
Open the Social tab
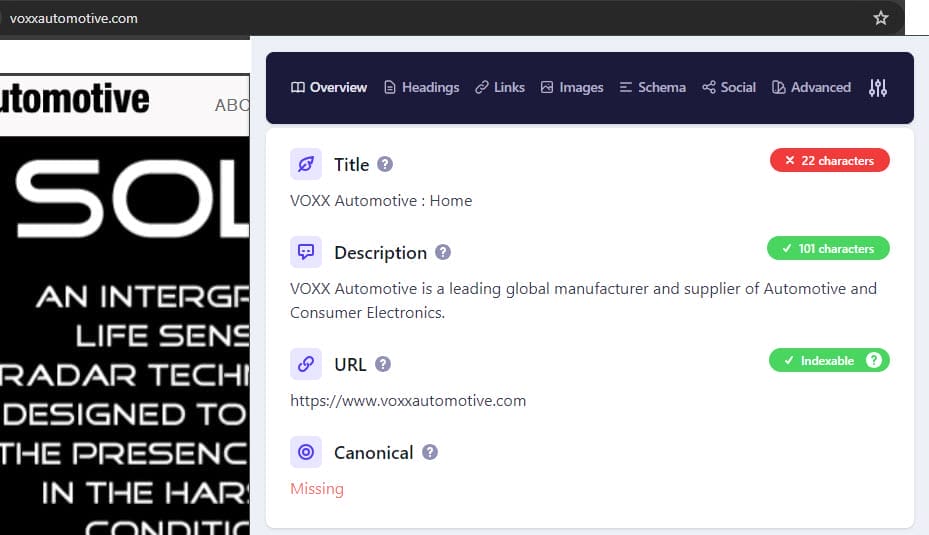729,88
